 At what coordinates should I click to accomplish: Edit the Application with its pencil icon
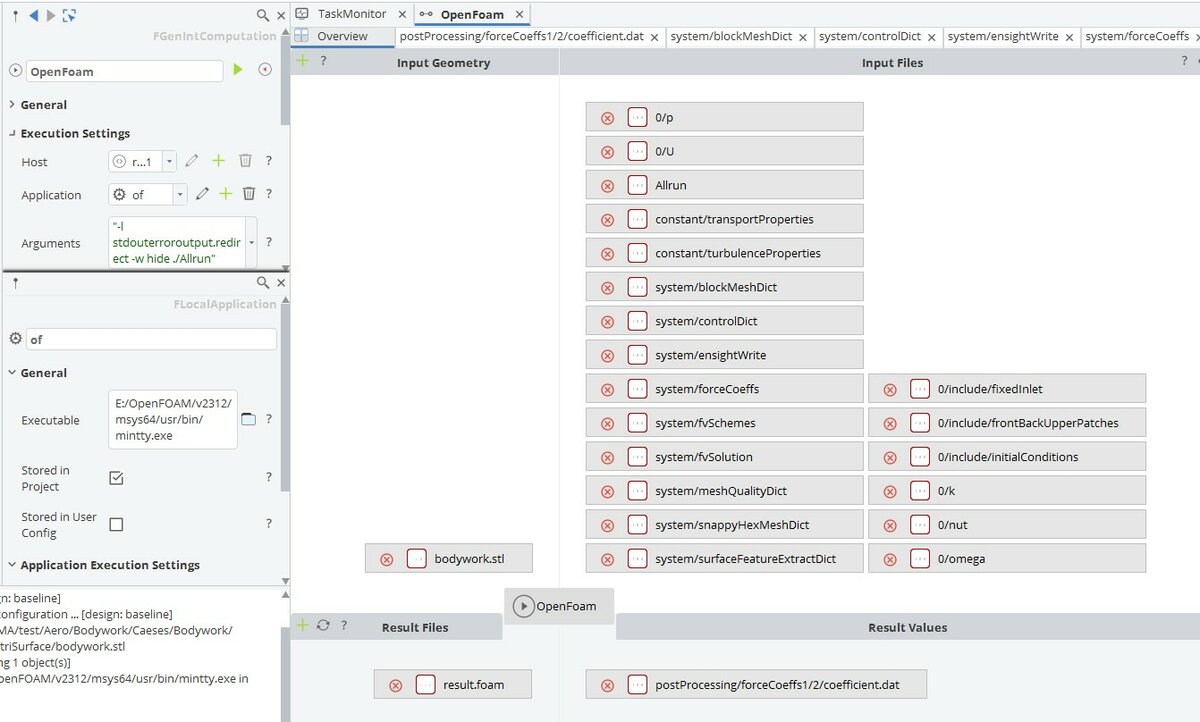[202, 194]
